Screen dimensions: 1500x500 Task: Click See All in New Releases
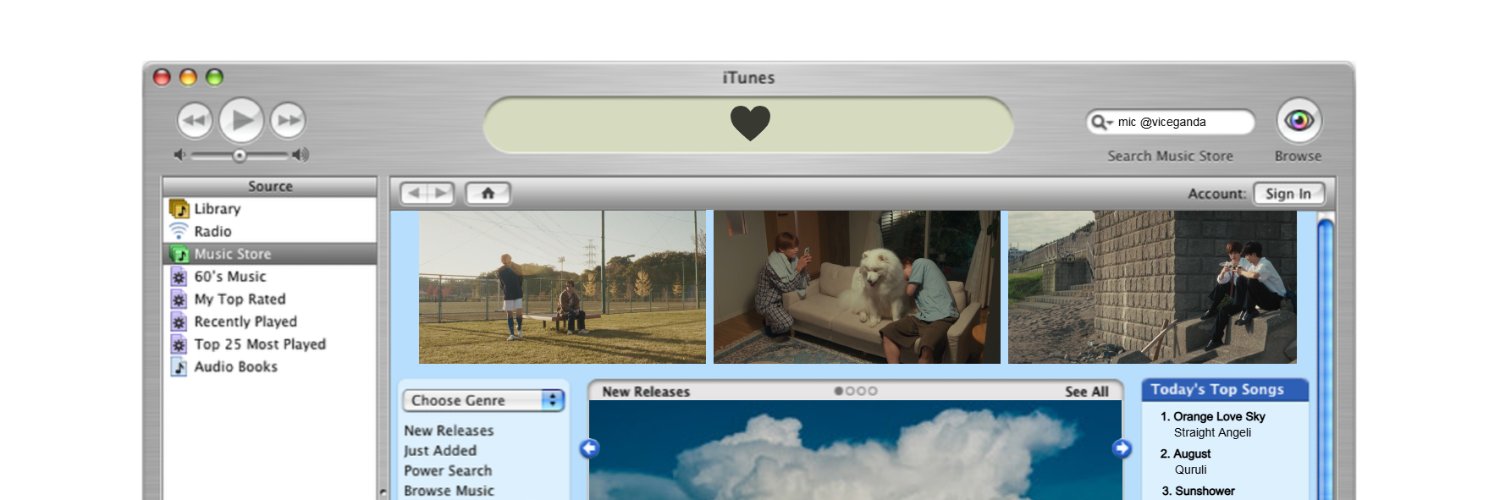click(1086, 392)
